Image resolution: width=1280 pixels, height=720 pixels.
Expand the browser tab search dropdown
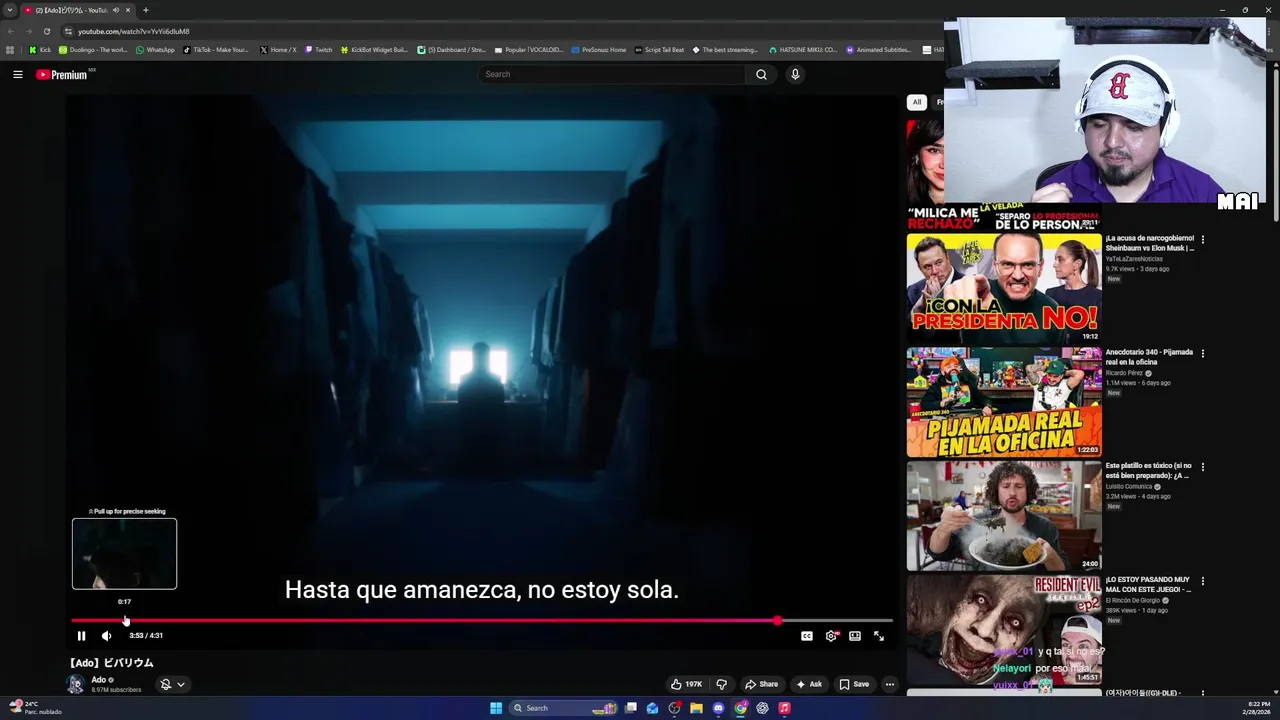(x=10, y=10)
